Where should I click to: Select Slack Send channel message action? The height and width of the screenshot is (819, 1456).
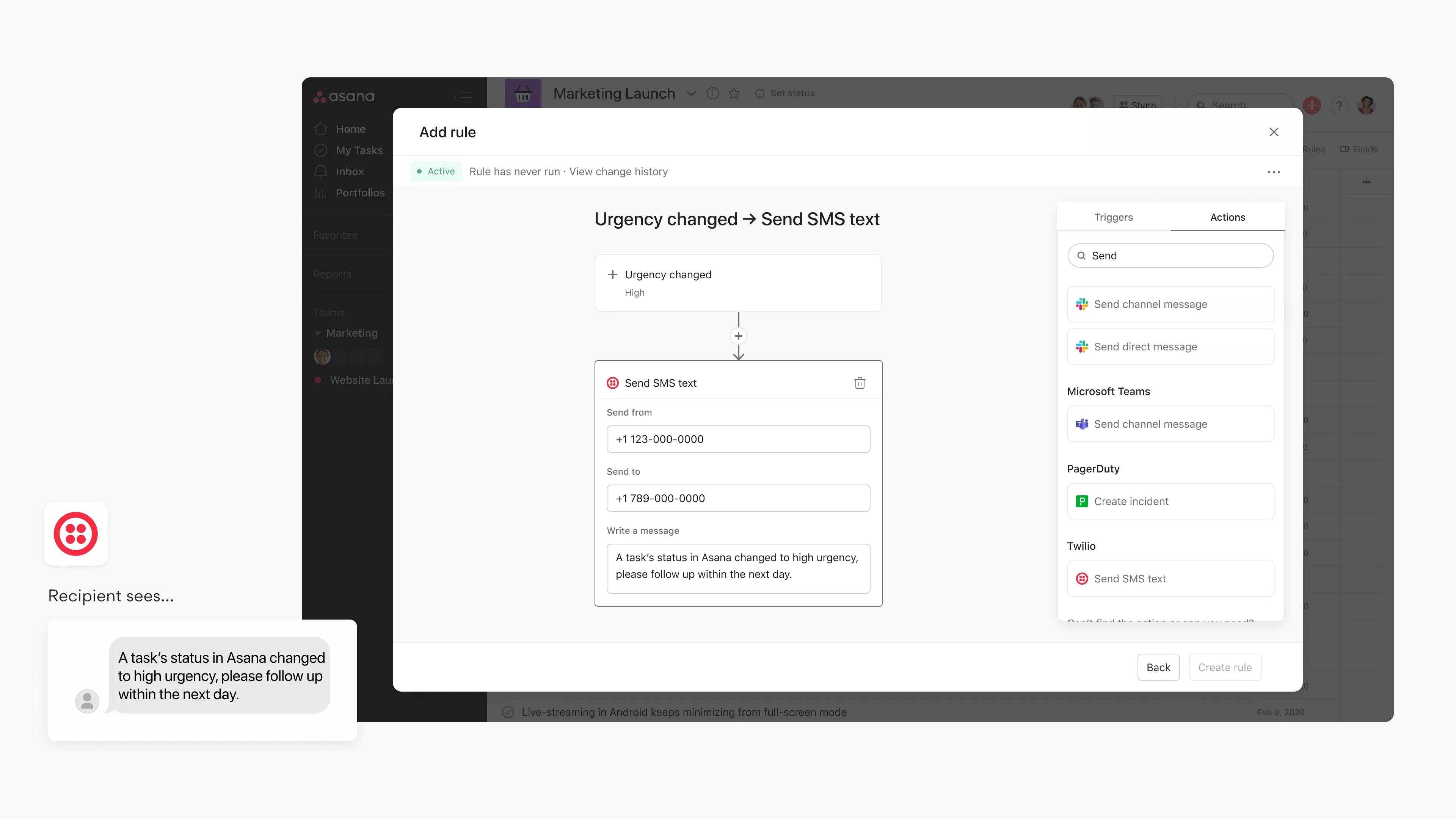(1170, 304)
